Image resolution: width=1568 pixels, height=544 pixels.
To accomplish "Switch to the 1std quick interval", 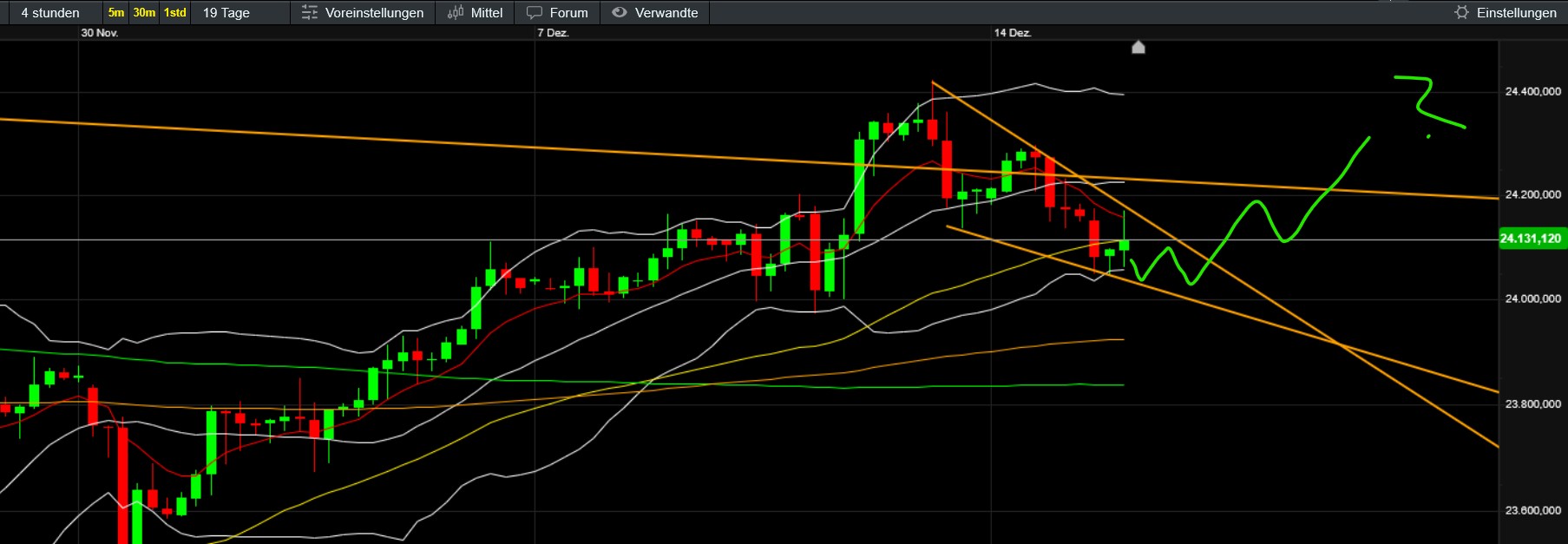I will tap(175, 13).
